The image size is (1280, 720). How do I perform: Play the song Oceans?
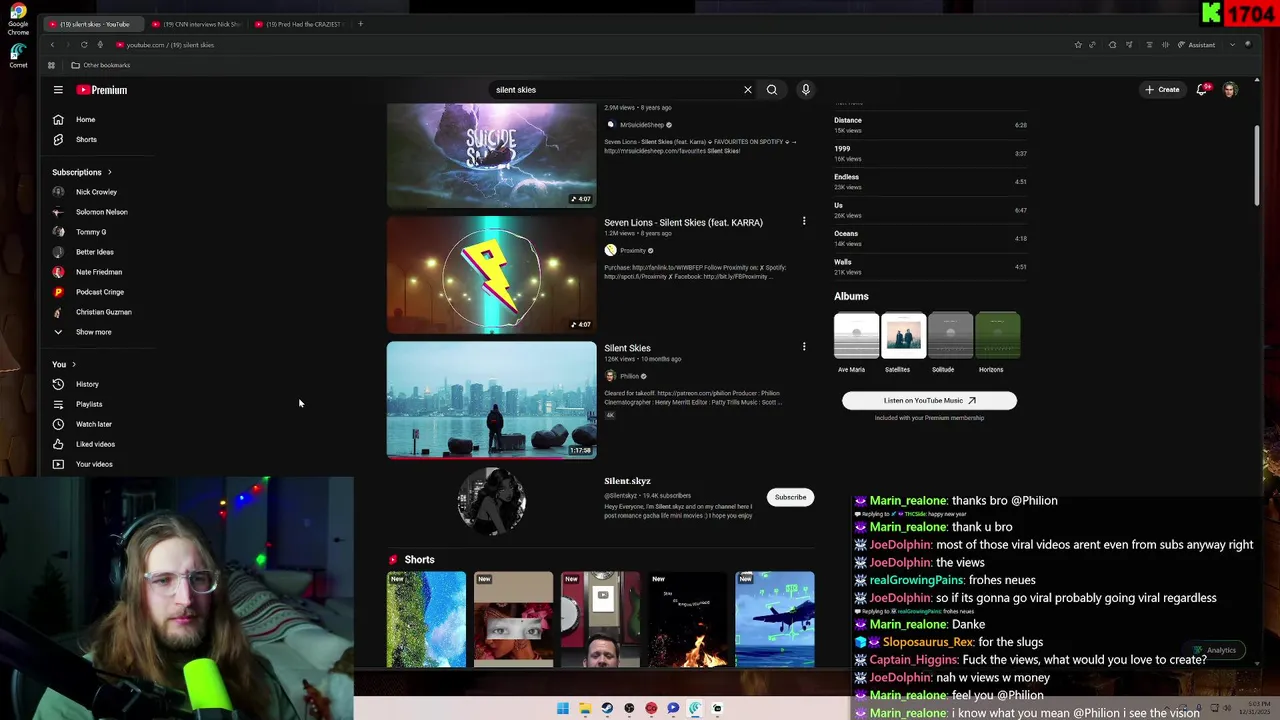click(x=930, y=238)
